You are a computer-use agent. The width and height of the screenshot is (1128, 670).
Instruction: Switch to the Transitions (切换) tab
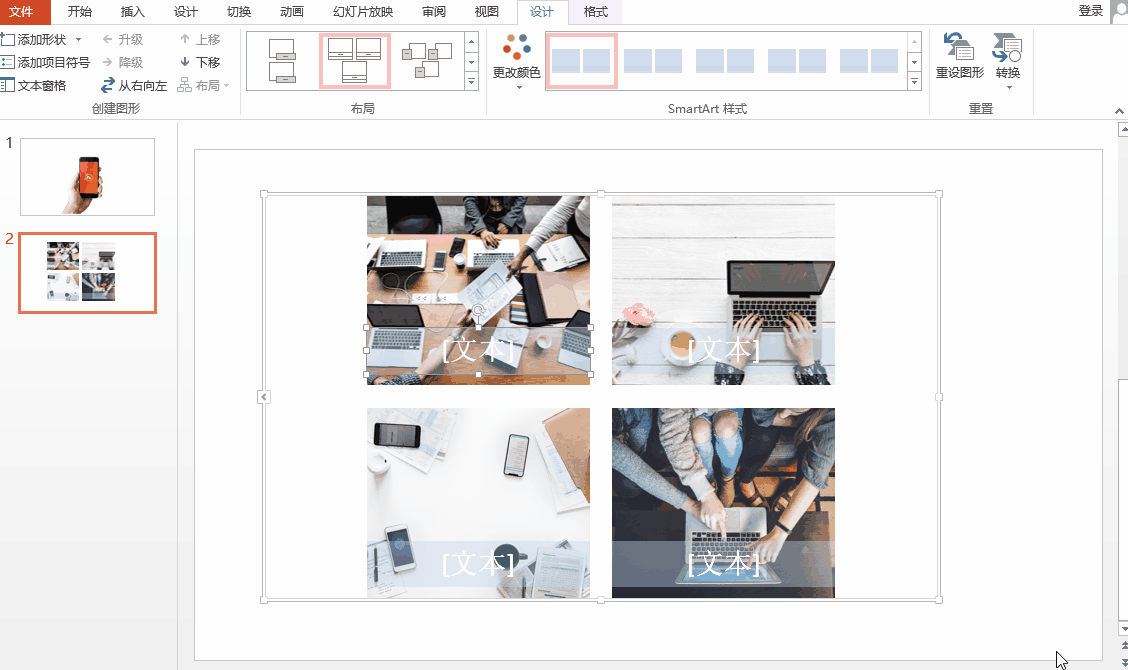point(239,12)
